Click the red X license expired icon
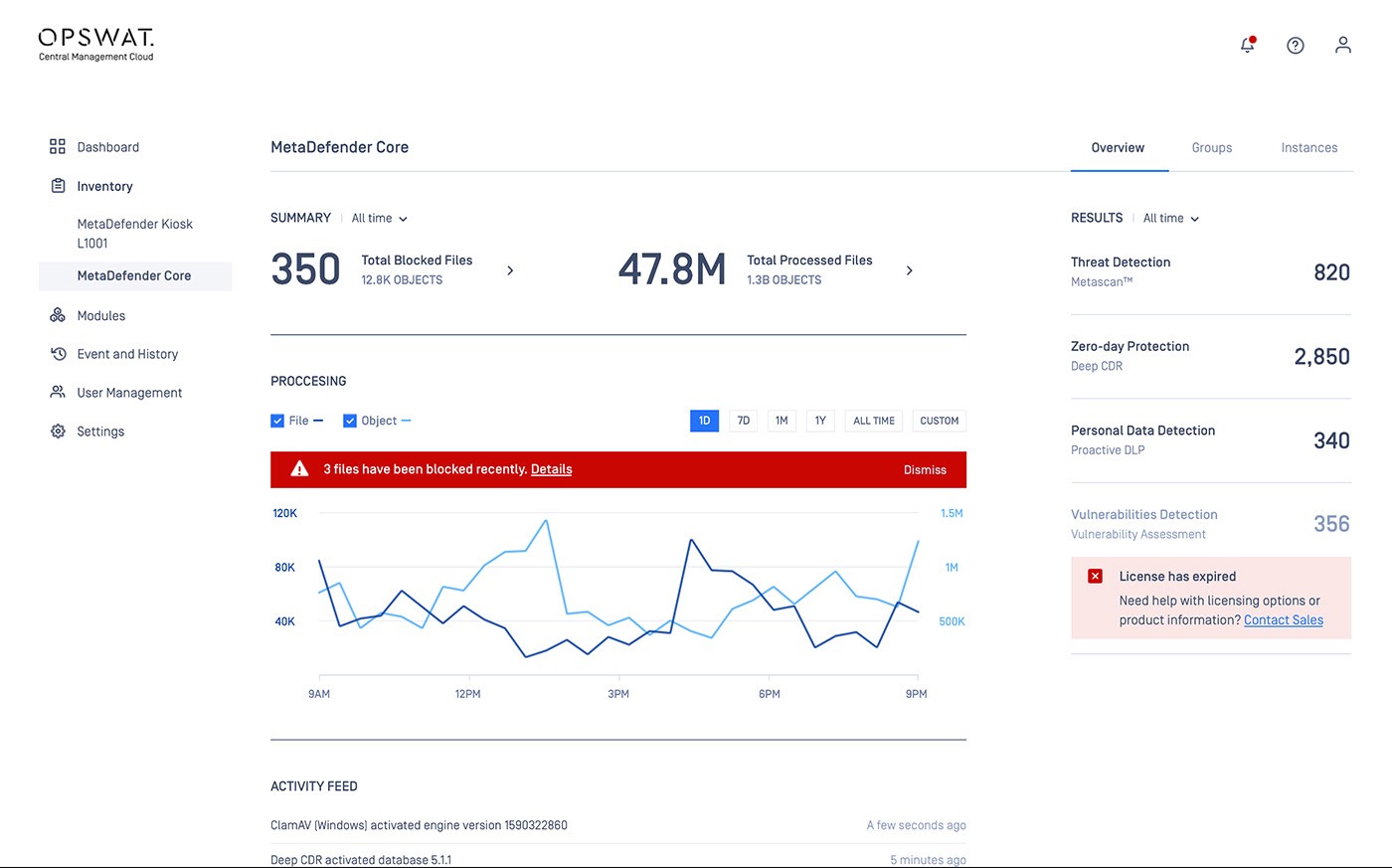Screen dimensions: 1392x868 (1095, 576)
